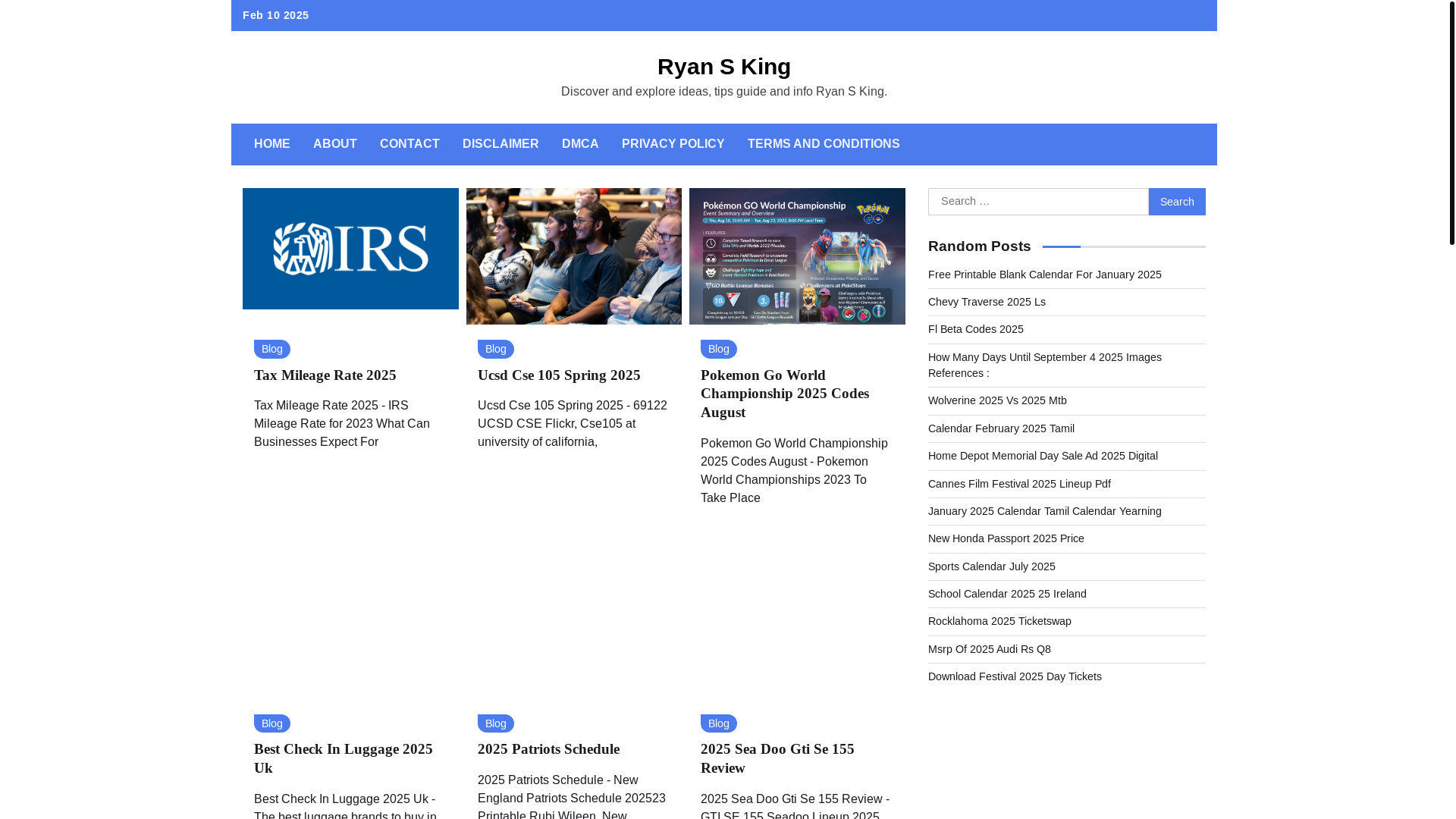Open How Many Days Until September 4 2025 post
1456x819 pixels.
tap(1045, 365)
